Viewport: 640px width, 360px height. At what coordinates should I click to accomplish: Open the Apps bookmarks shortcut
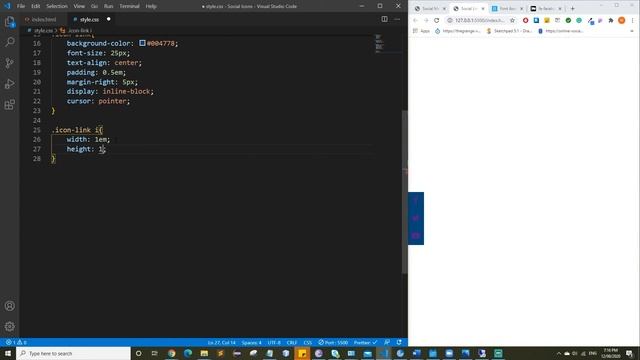422,31
